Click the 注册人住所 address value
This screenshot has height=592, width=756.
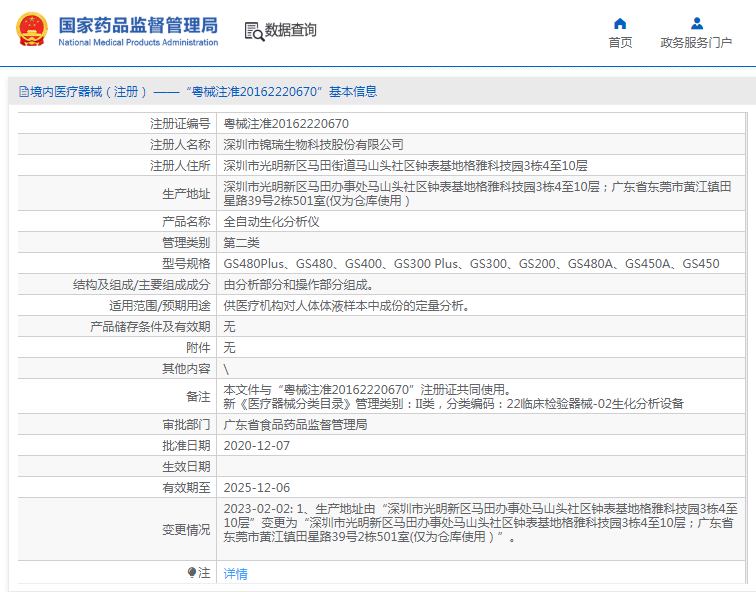(x=405, y=166)
